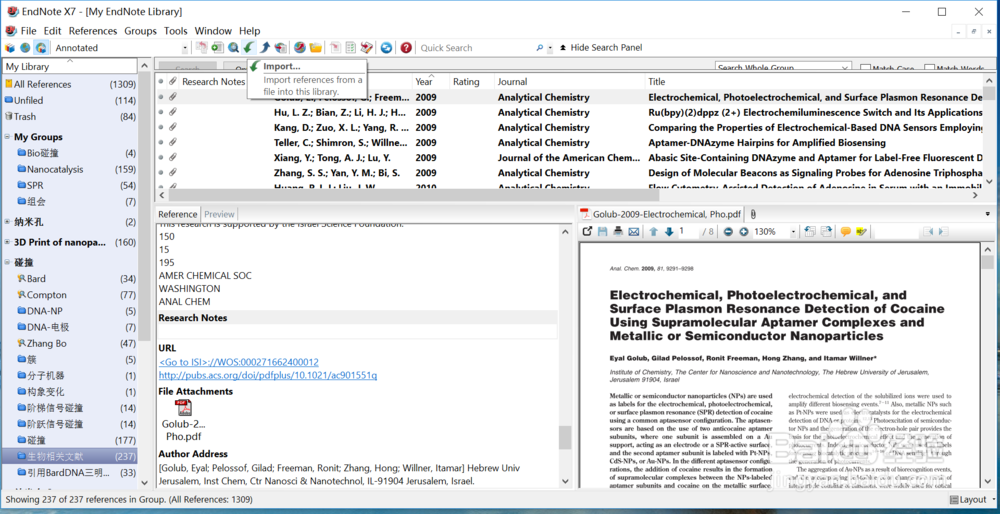Click the paperclip attach tab icon

pos(753,214)
